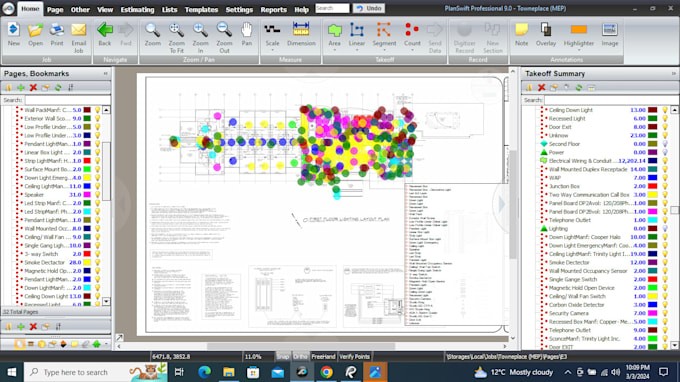Select the Linear takeoff tool
680x382 pixels.
[356, 34]
